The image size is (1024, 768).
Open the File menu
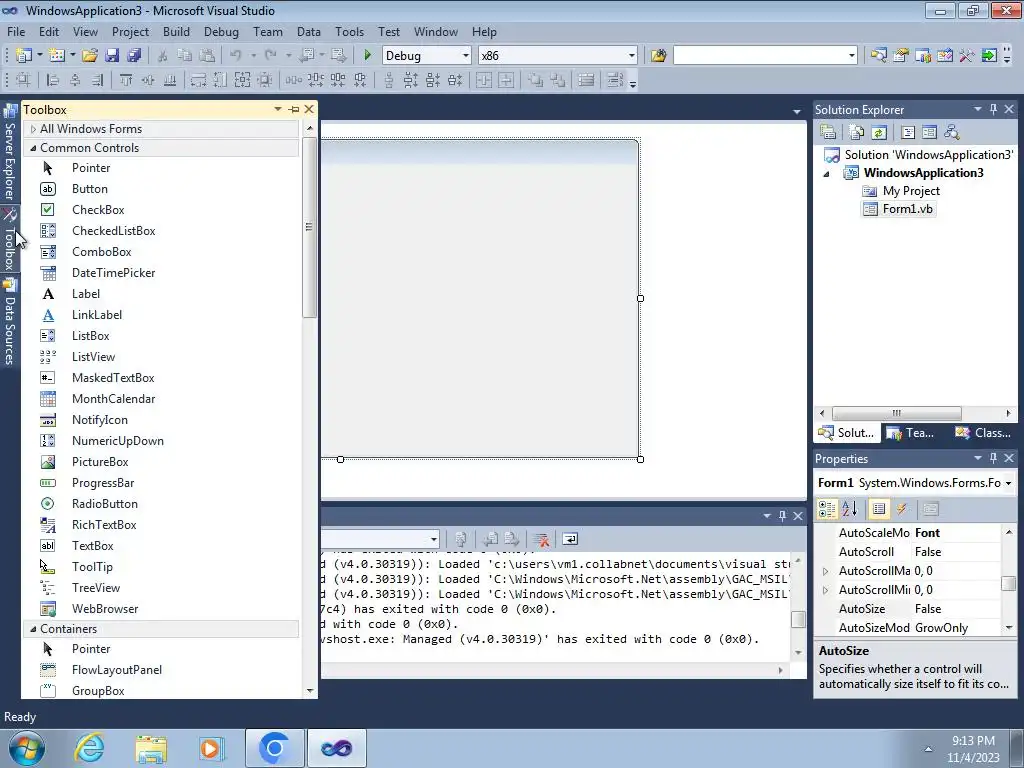point(16,31)
